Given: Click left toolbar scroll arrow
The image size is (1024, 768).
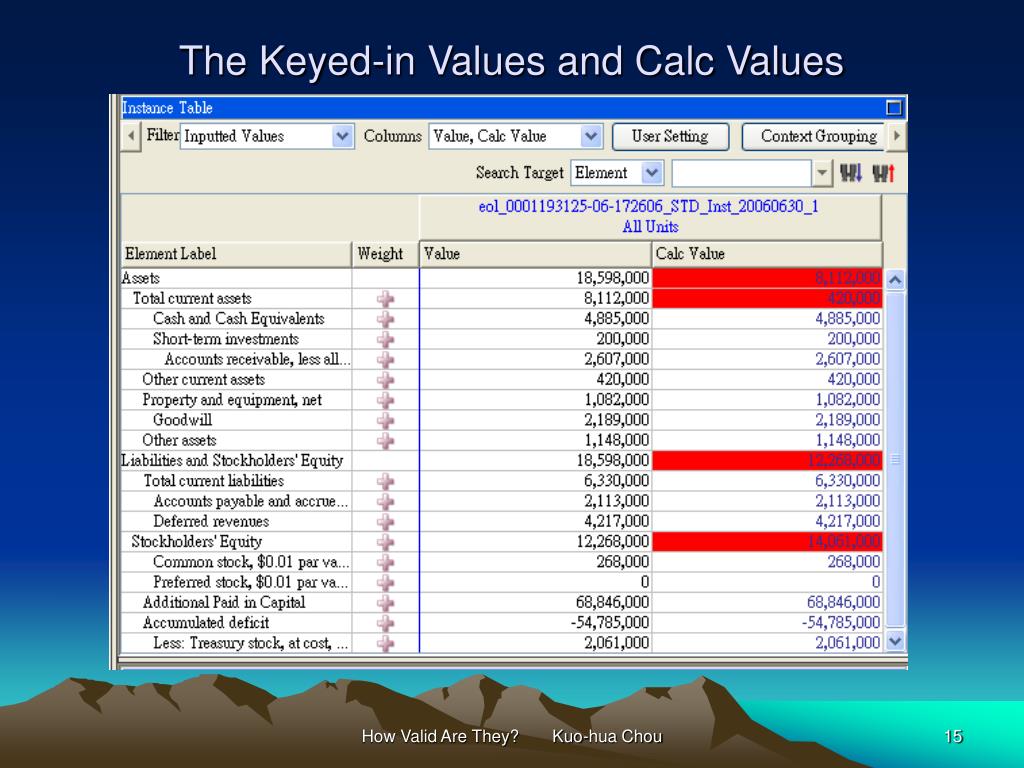Looking at the screenshot, I should [x=131, y=136].
